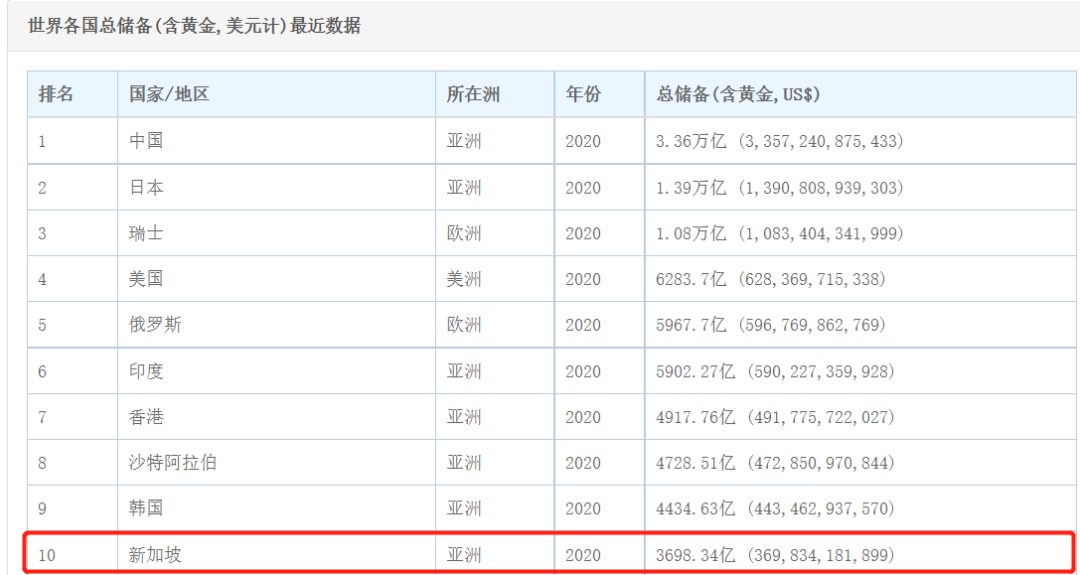The height and width of the screenshot is (575, 1080).
Task: Select the country name 美国
Action: [146, 279]
